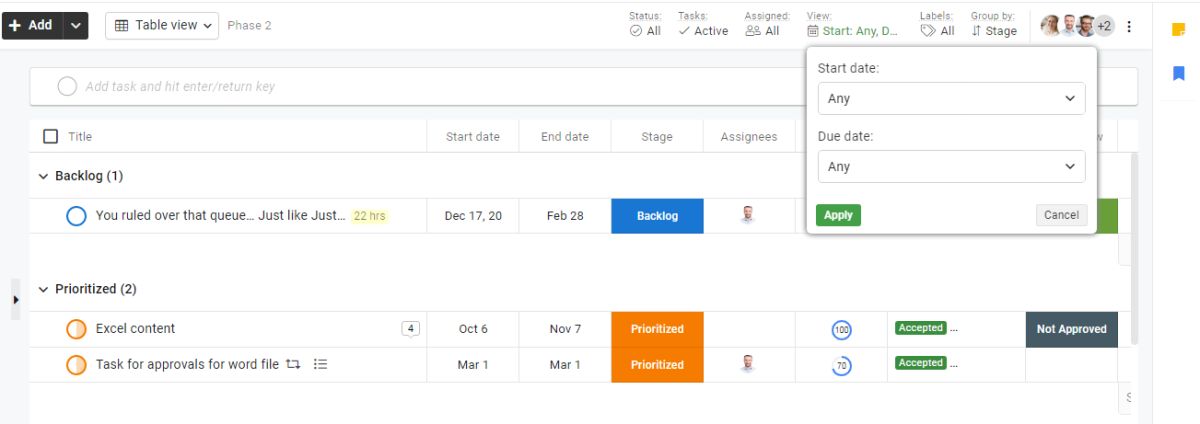Click the recurring task icon on word file task

293,364
